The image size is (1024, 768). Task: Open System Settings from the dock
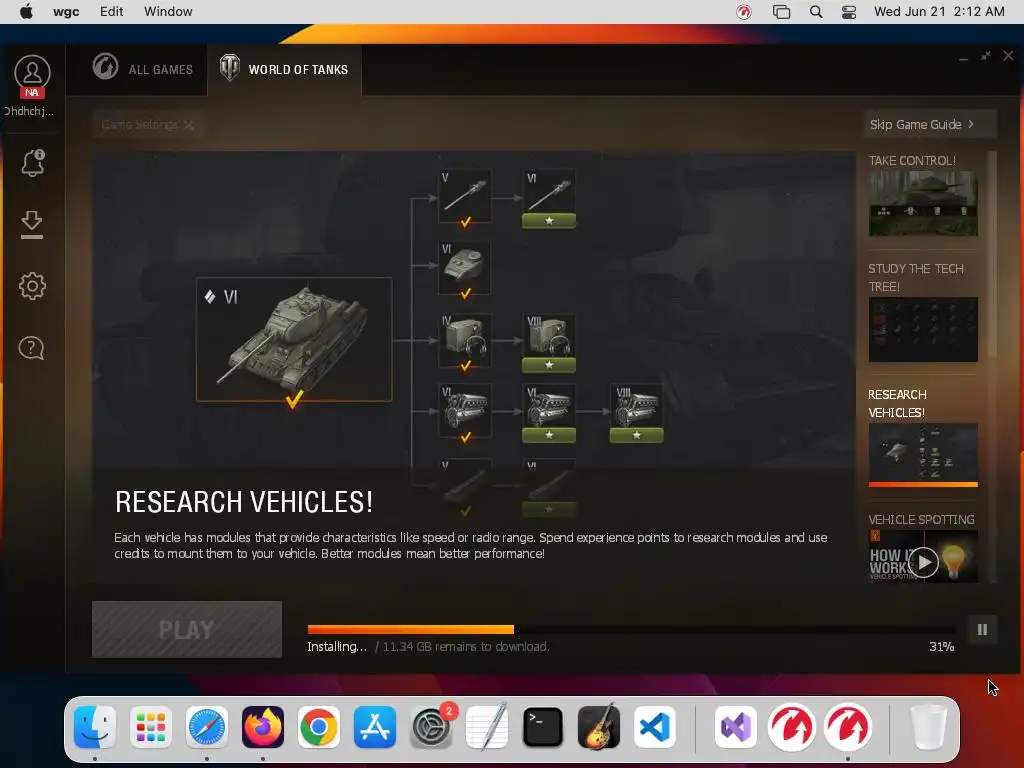coord(431,727)
